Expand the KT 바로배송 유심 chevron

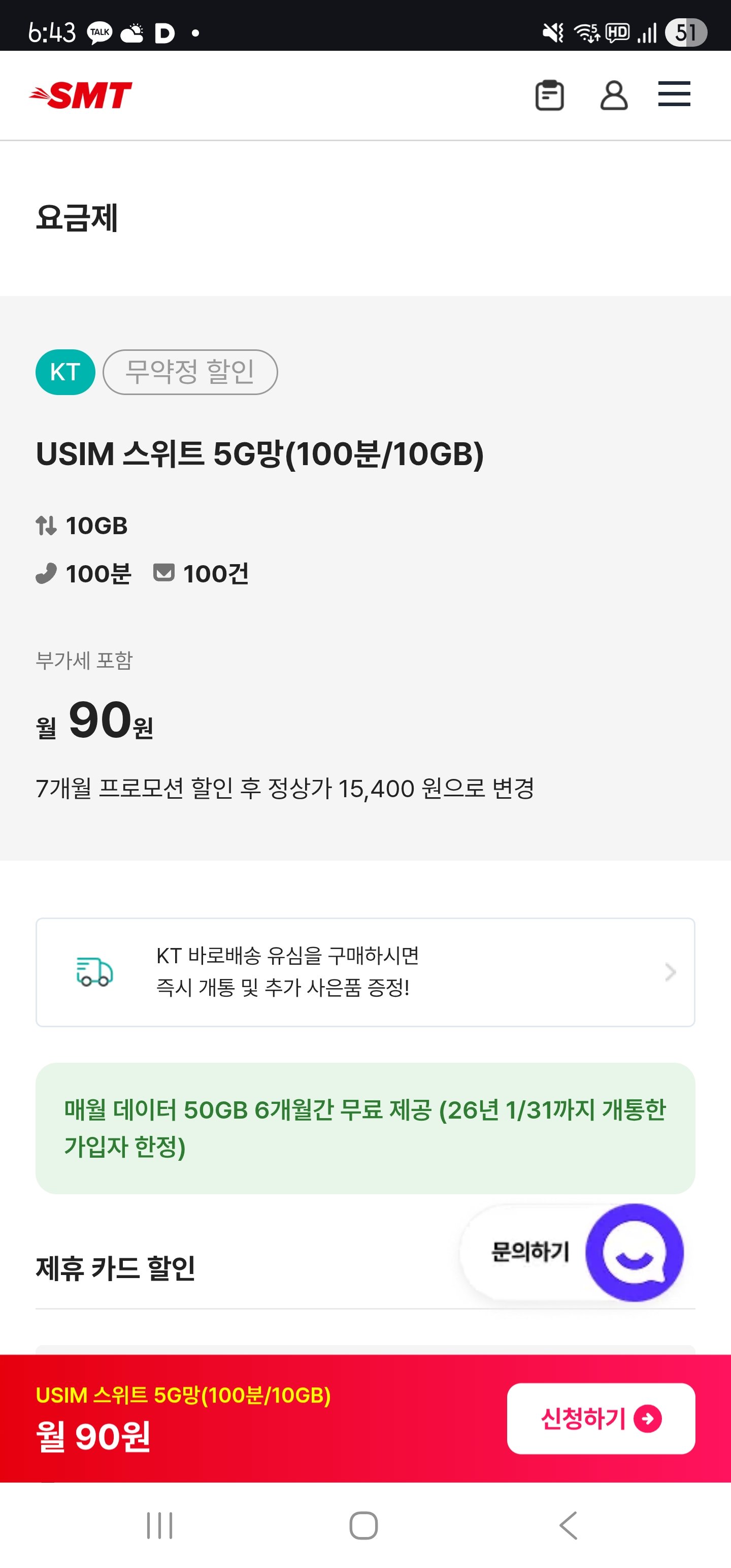(670, 972)
